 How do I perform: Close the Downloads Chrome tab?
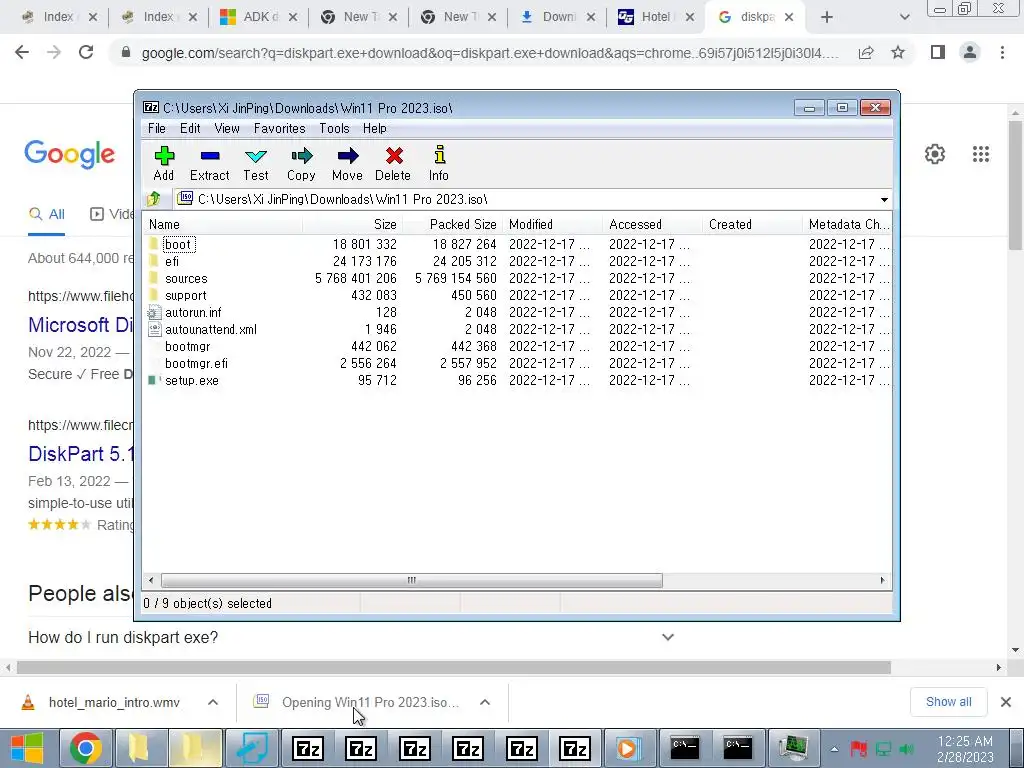pos(590,18)
